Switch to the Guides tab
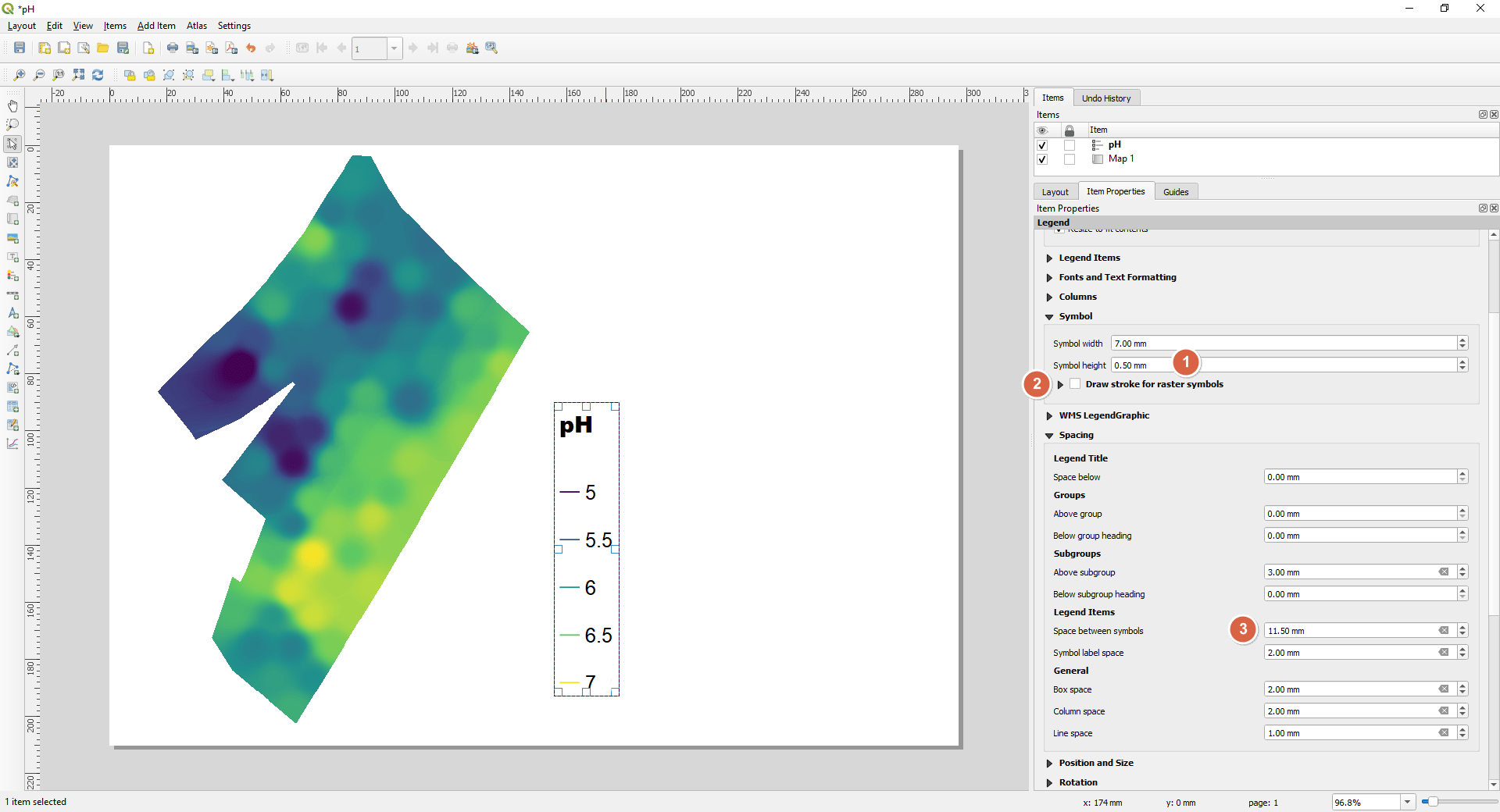 pyautogui.click(x=1176, y=191)
